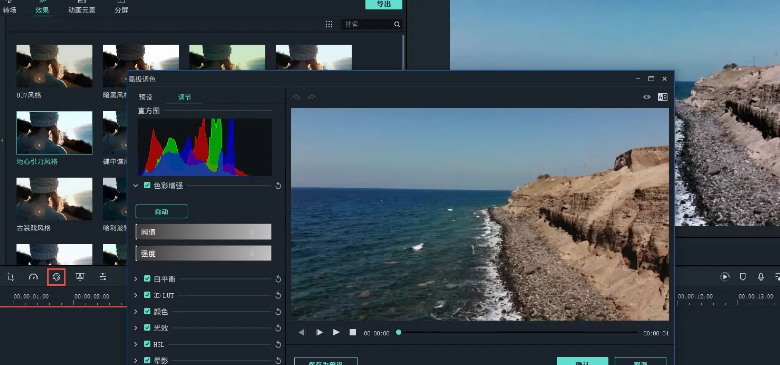Click the bottom-right outlined dialog button

pos(641,361)
